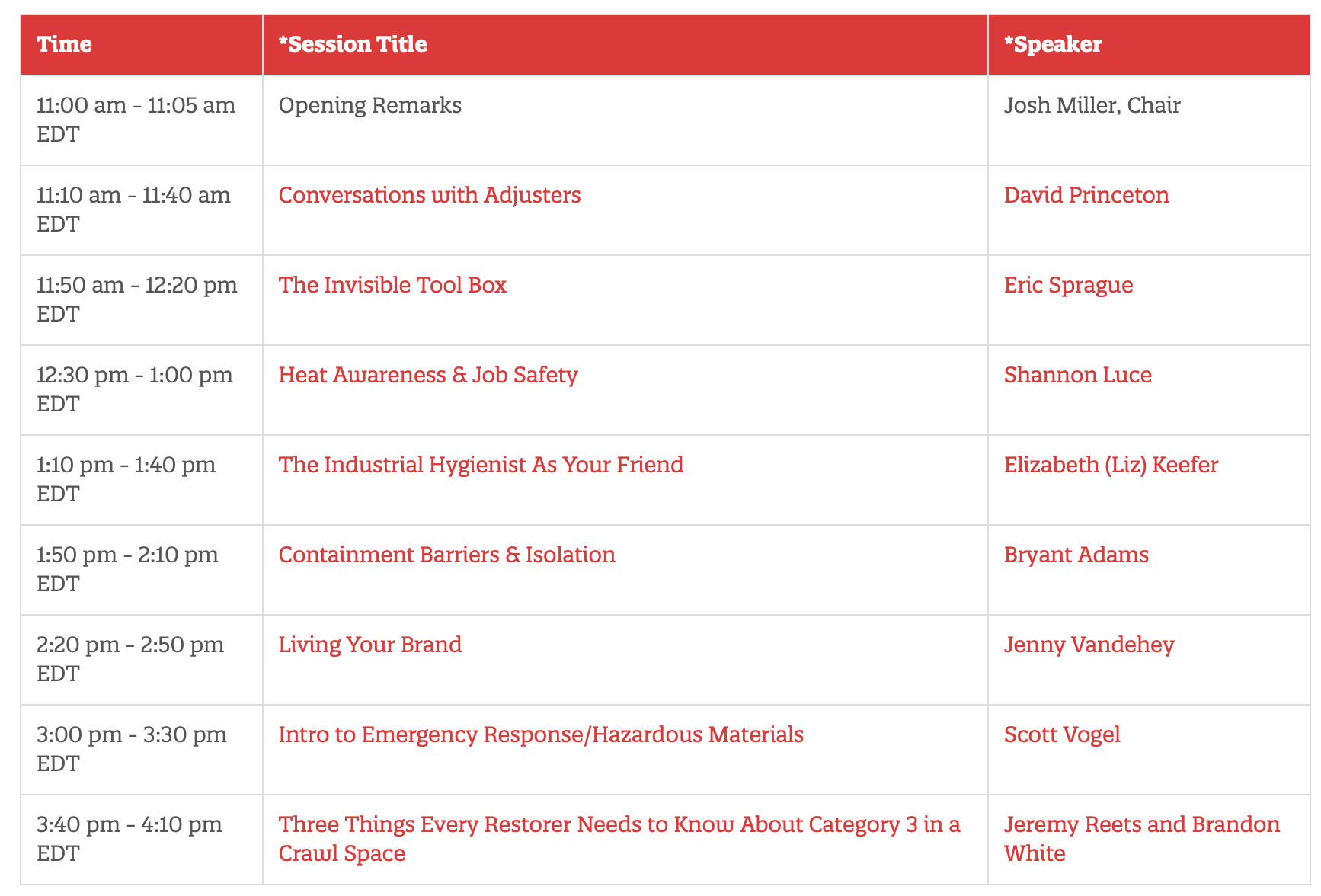This screenshot has width=1321, height=896.
Task: Open the Category 3 Crawl Space session link
Action: click(619, 838)
